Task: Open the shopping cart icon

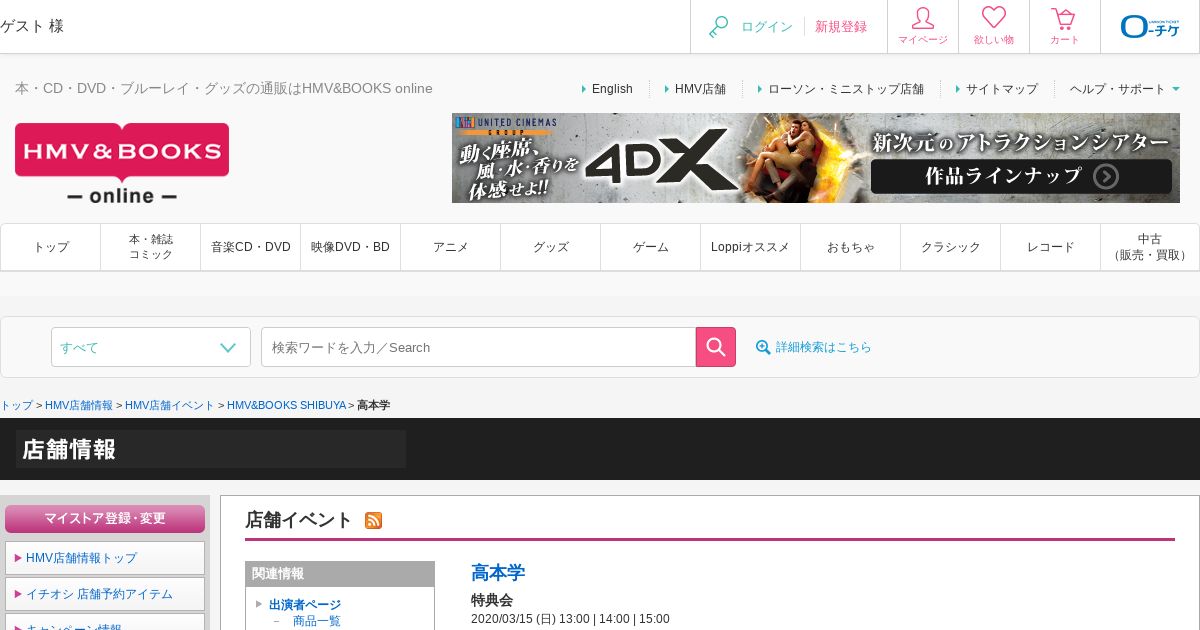Action: click(1064, 18)
